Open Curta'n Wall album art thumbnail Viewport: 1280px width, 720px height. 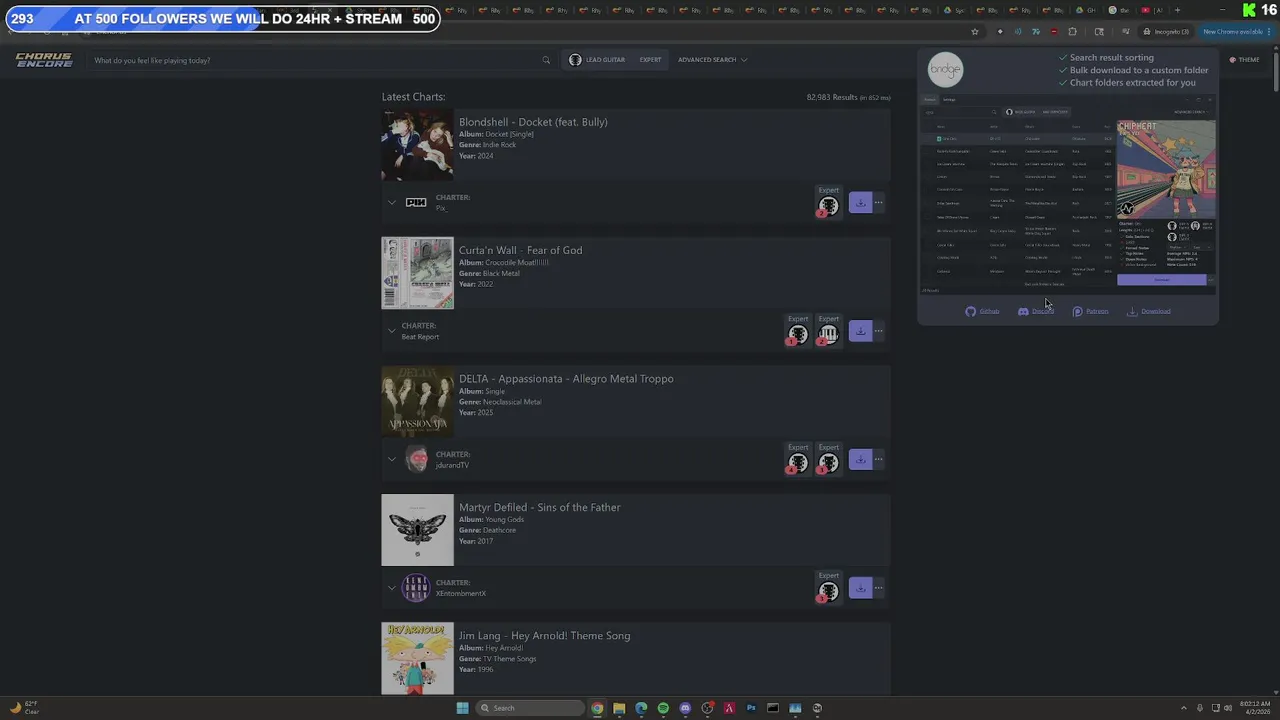click(417, 273)
